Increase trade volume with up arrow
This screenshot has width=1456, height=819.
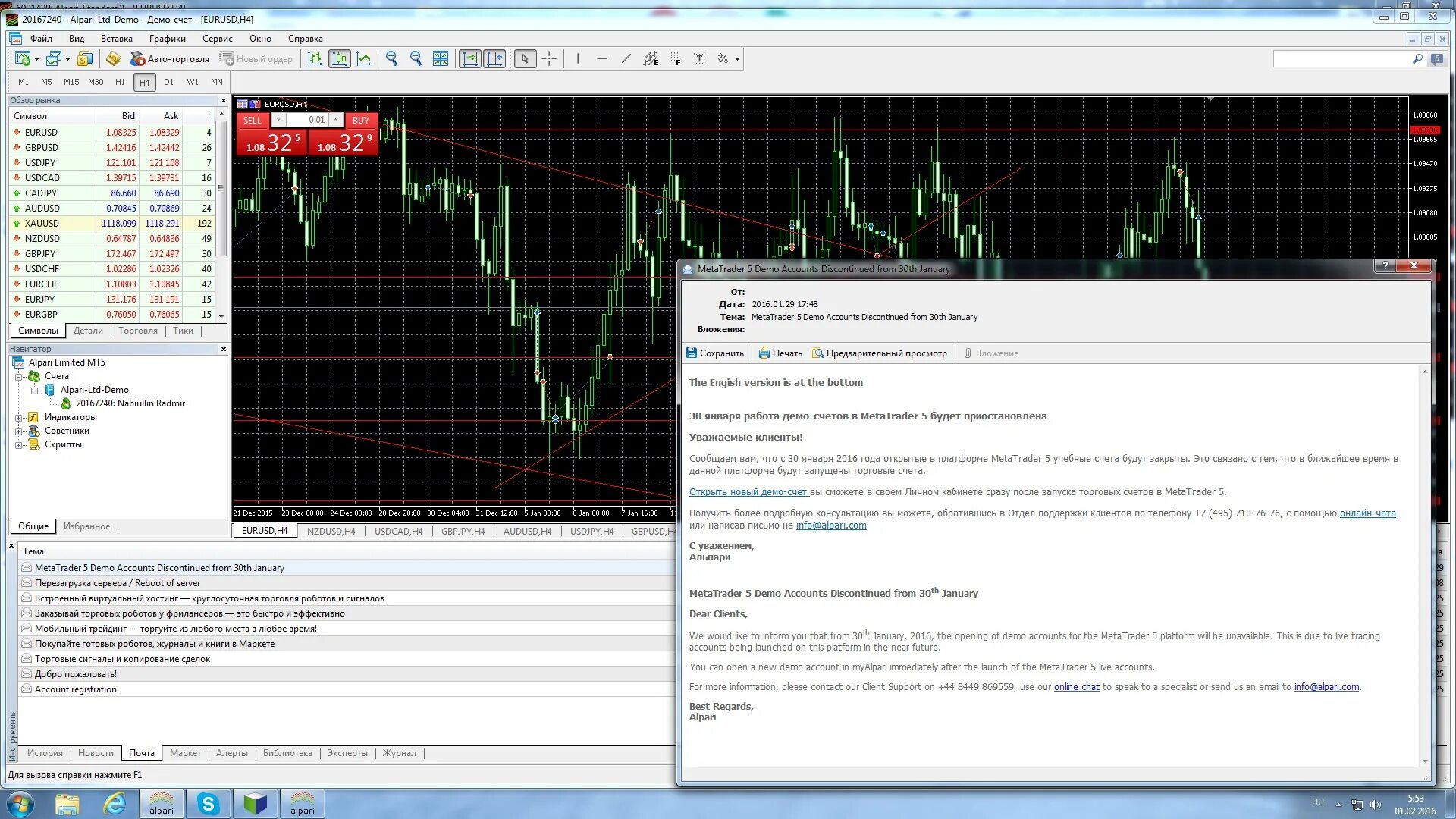click(335, 120)
